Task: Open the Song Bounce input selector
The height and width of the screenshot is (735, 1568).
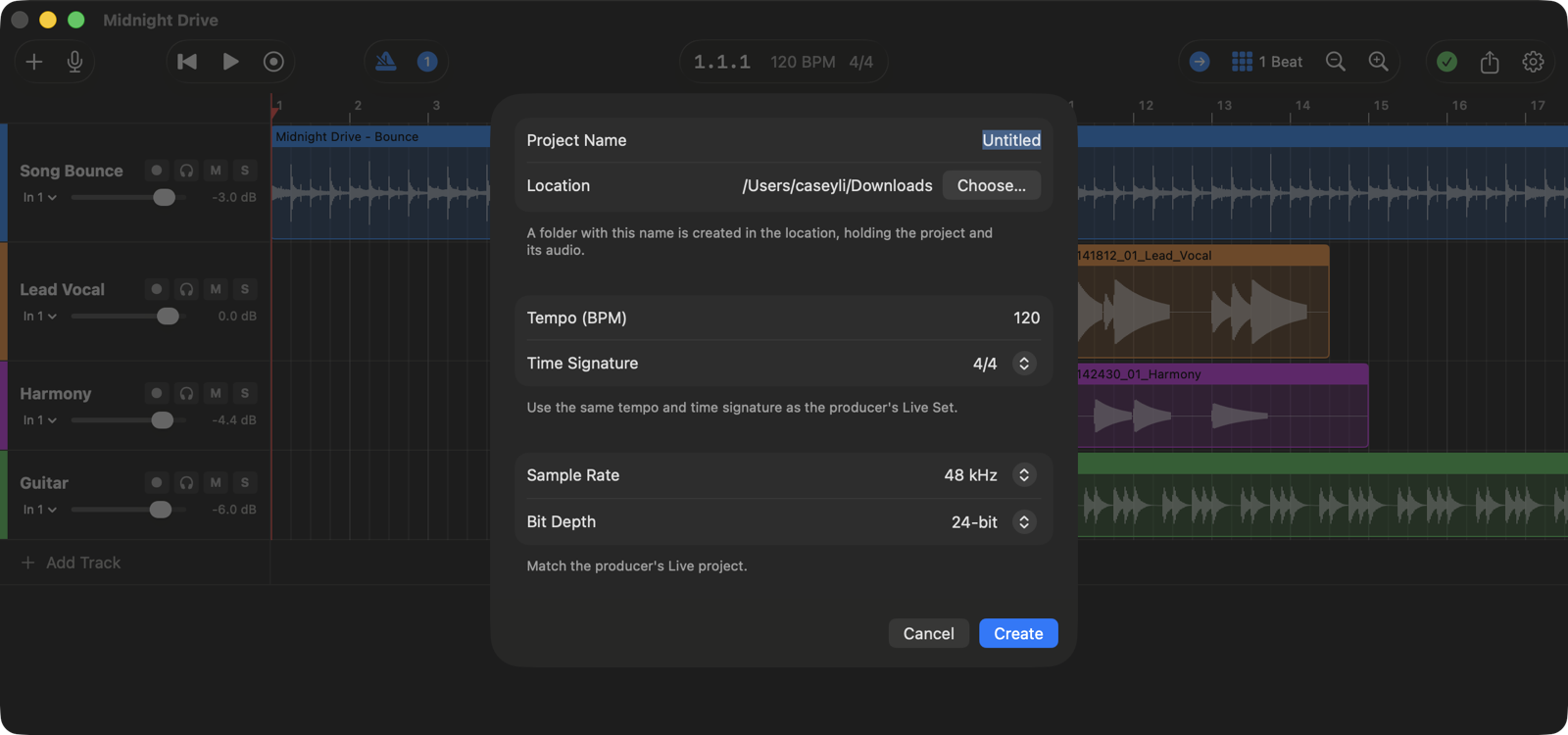Action: pos(40,197)
